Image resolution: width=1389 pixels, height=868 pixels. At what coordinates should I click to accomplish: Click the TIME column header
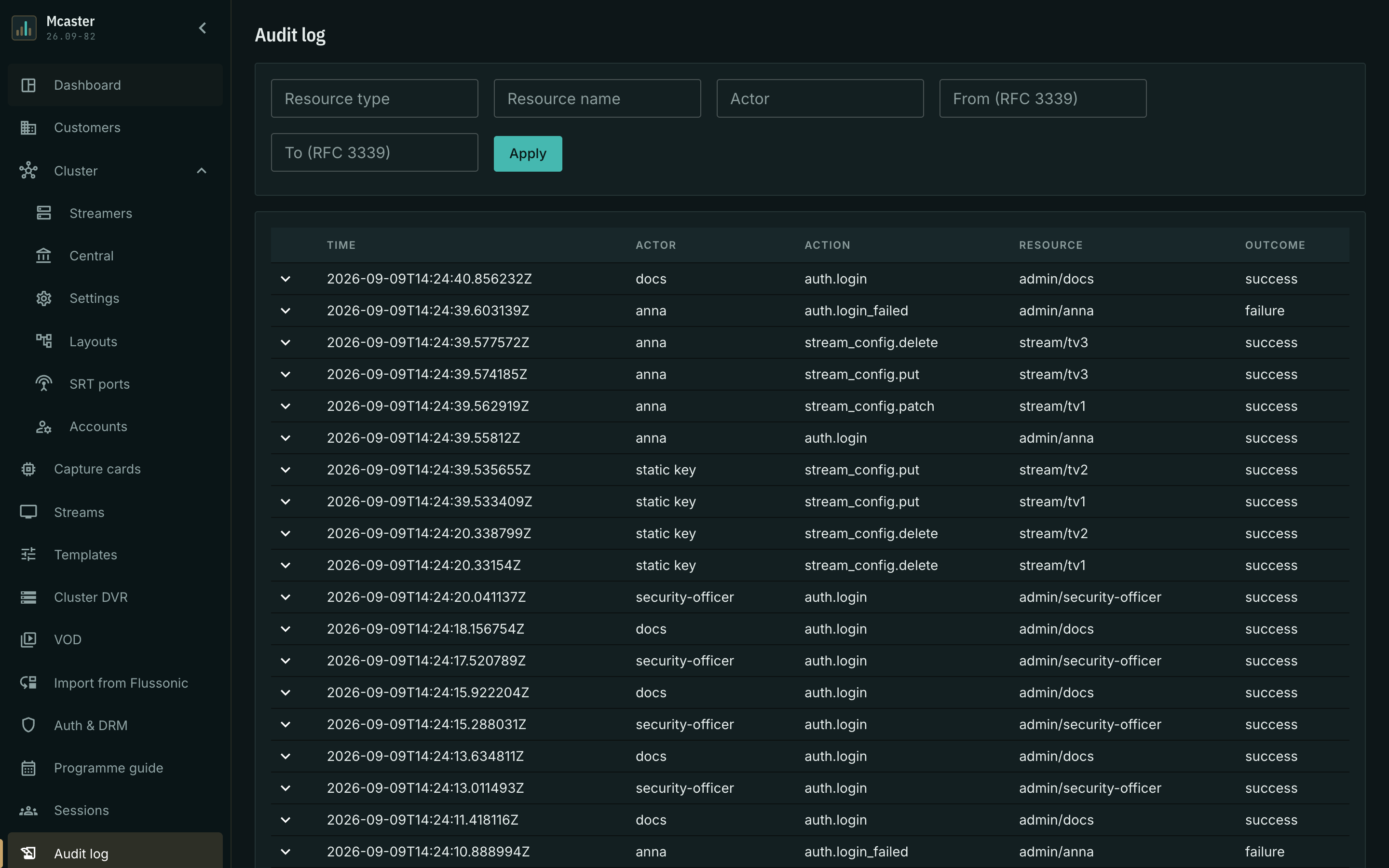[341, 245]
